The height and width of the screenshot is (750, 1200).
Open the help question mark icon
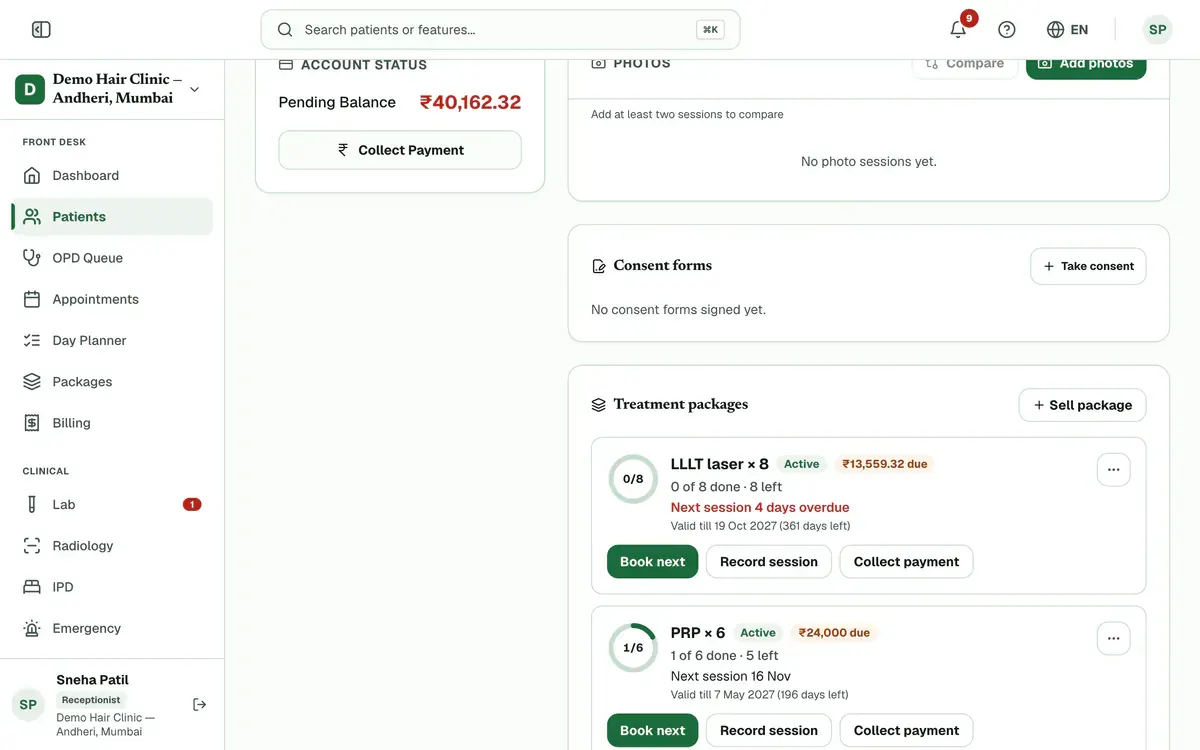pos(1007,30)
